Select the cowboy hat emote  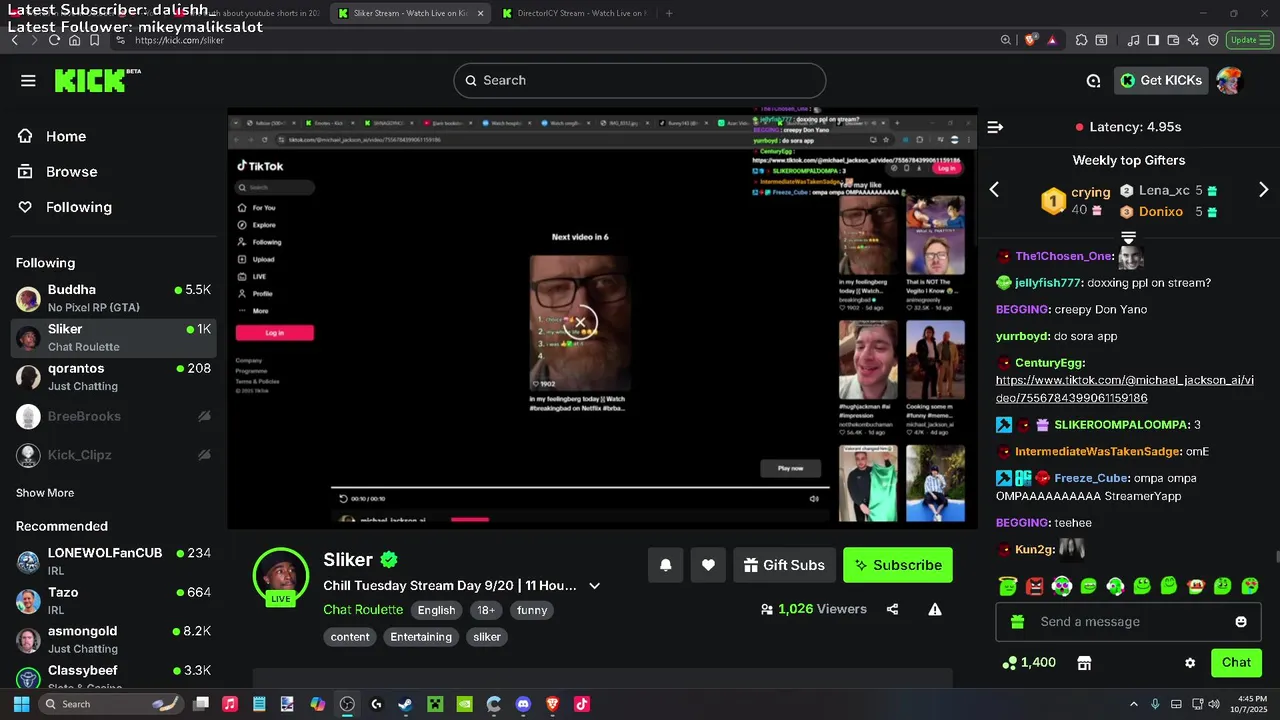coord(1196,586)
